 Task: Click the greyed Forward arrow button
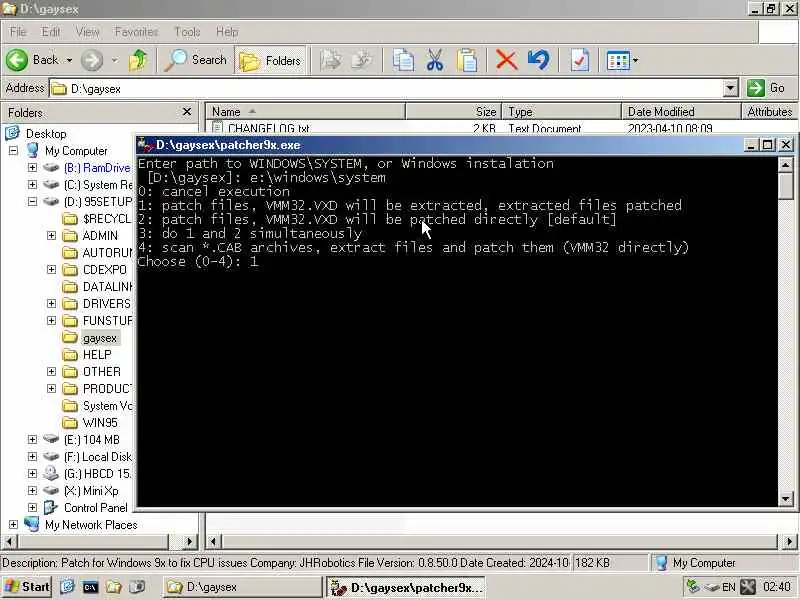coord(92,60)
